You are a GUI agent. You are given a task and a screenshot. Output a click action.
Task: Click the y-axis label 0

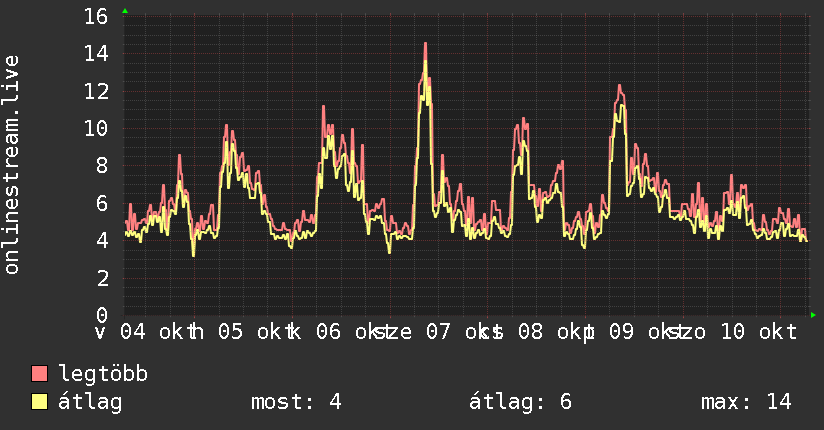[102, 315]
